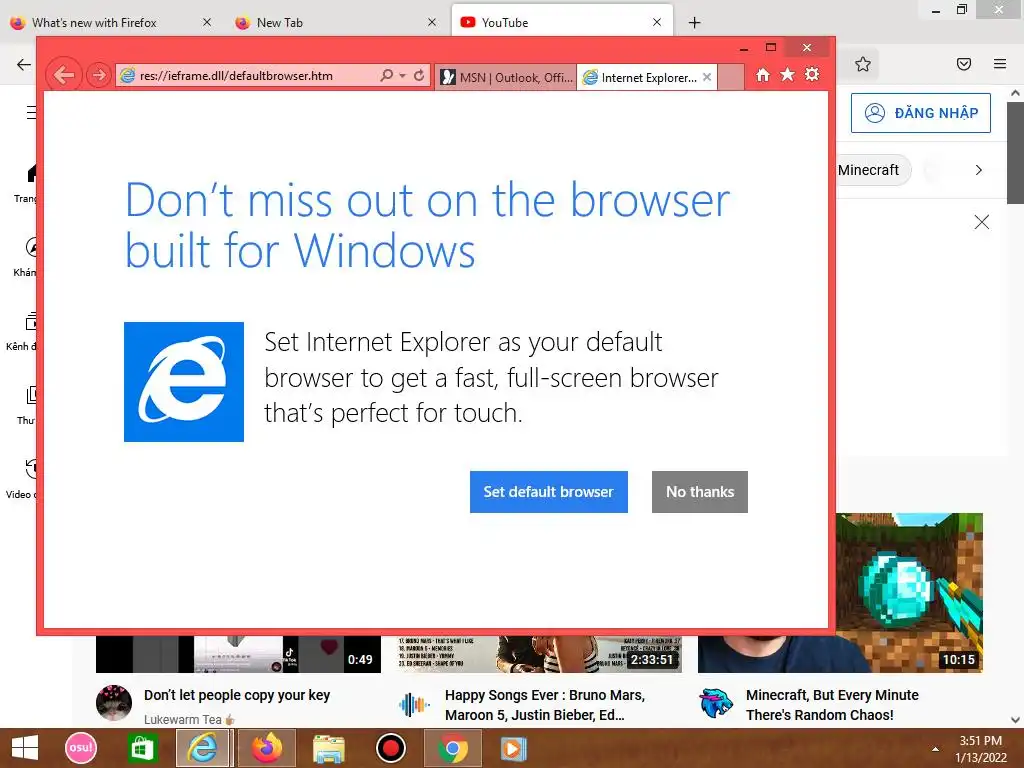Image resolution: width=1024 pixels, height=768 pixels.
Task: Dismiss YouTube banner with X icon
Action: point(981,222)
